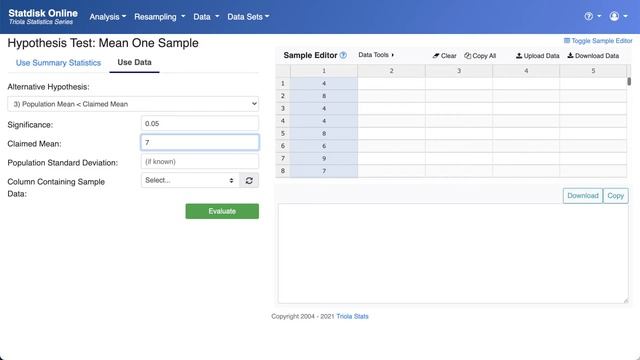Click the Significance input field
Screen dimensions: 640x360
tap(200, 124)
